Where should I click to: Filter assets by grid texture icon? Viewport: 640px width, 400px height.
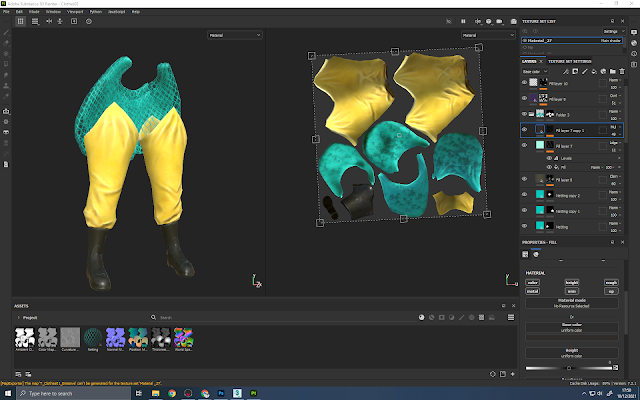[482, 318]
